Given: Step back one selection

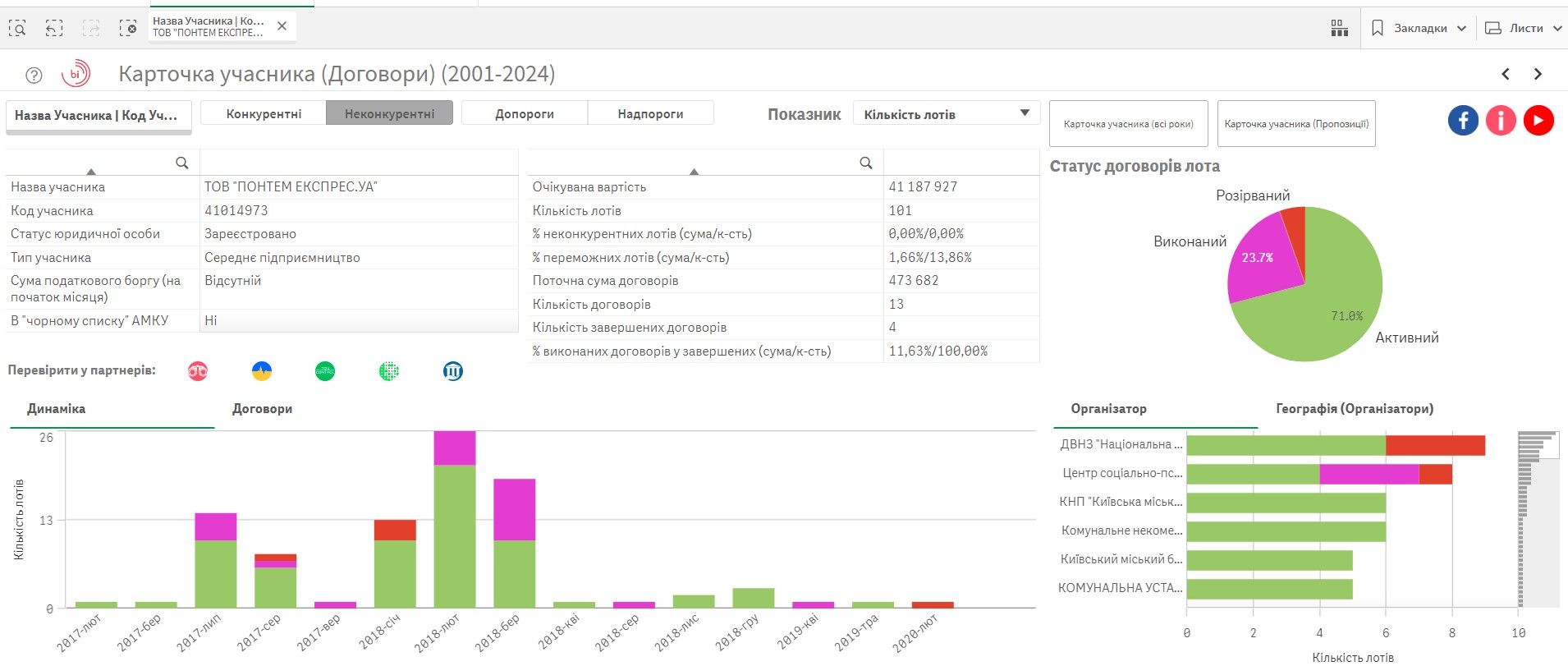Looking at the screenshot, I should pos(54,29).
